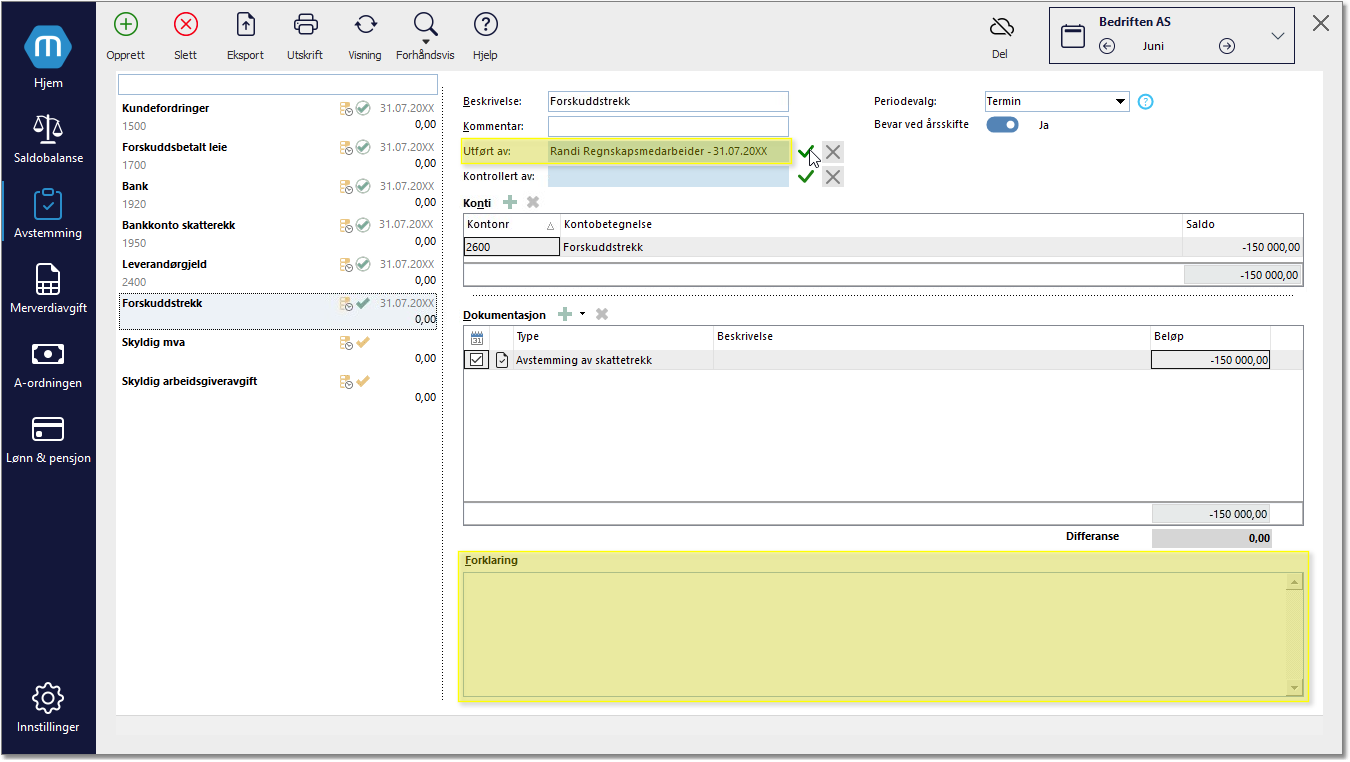Click the Kontrollert av field
The width and height of the screenshot is (1350, 762).
point(668,177)
